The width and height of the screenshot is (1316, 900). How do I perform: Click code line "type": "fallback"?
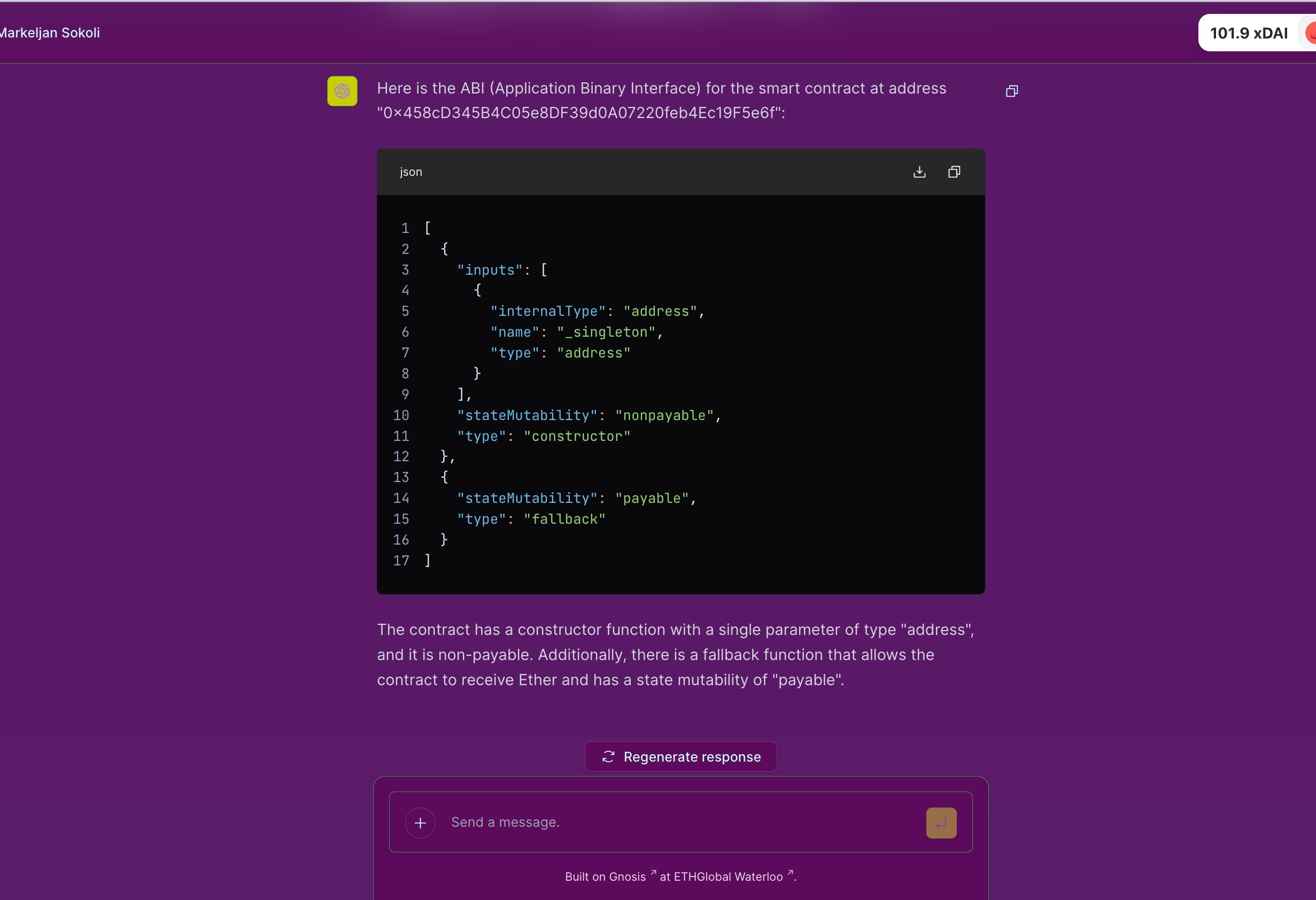click(531, 519)
